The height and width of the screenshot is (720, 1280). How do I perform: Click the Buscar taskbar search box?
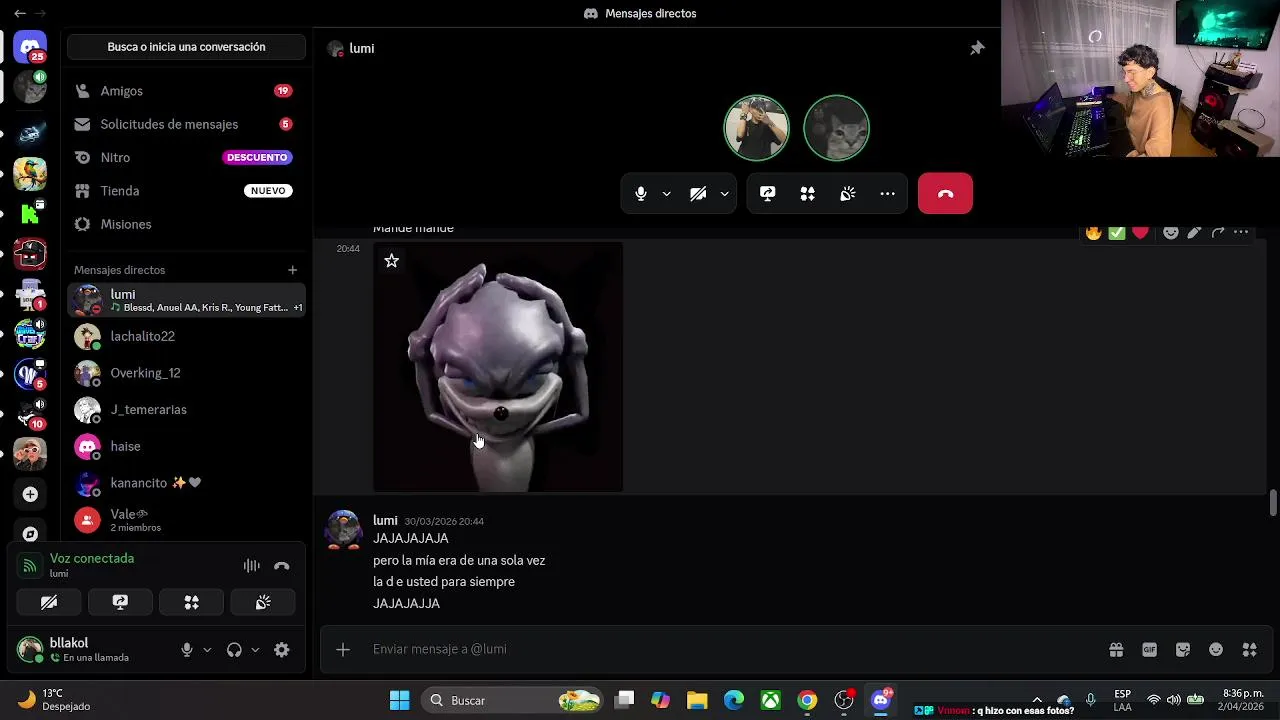pos(513,700)
